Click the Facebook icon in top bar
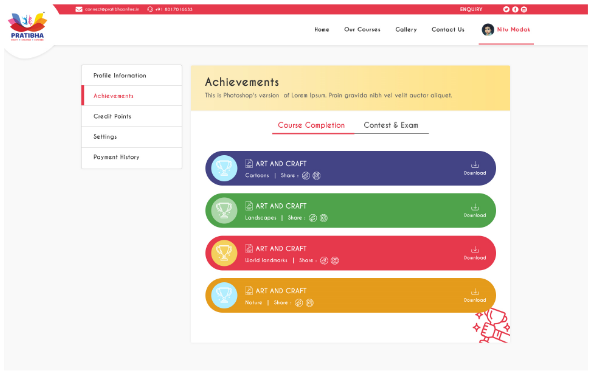This screenshot has width=592, height=392. tap(515, 9)
